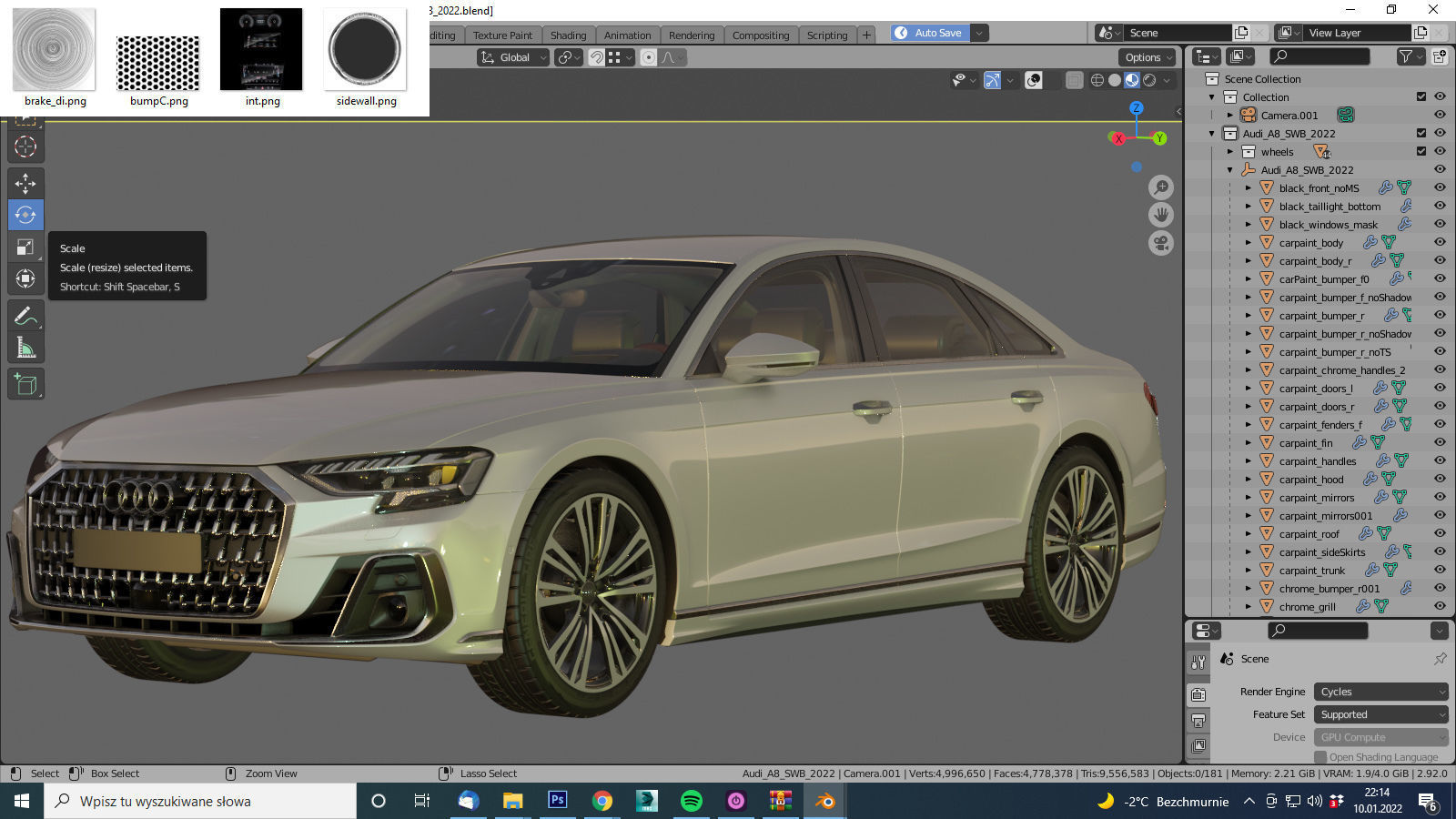1456x819 pixels.
Task: Select the Move tool in the toolbar
Action: pos(25,183)
